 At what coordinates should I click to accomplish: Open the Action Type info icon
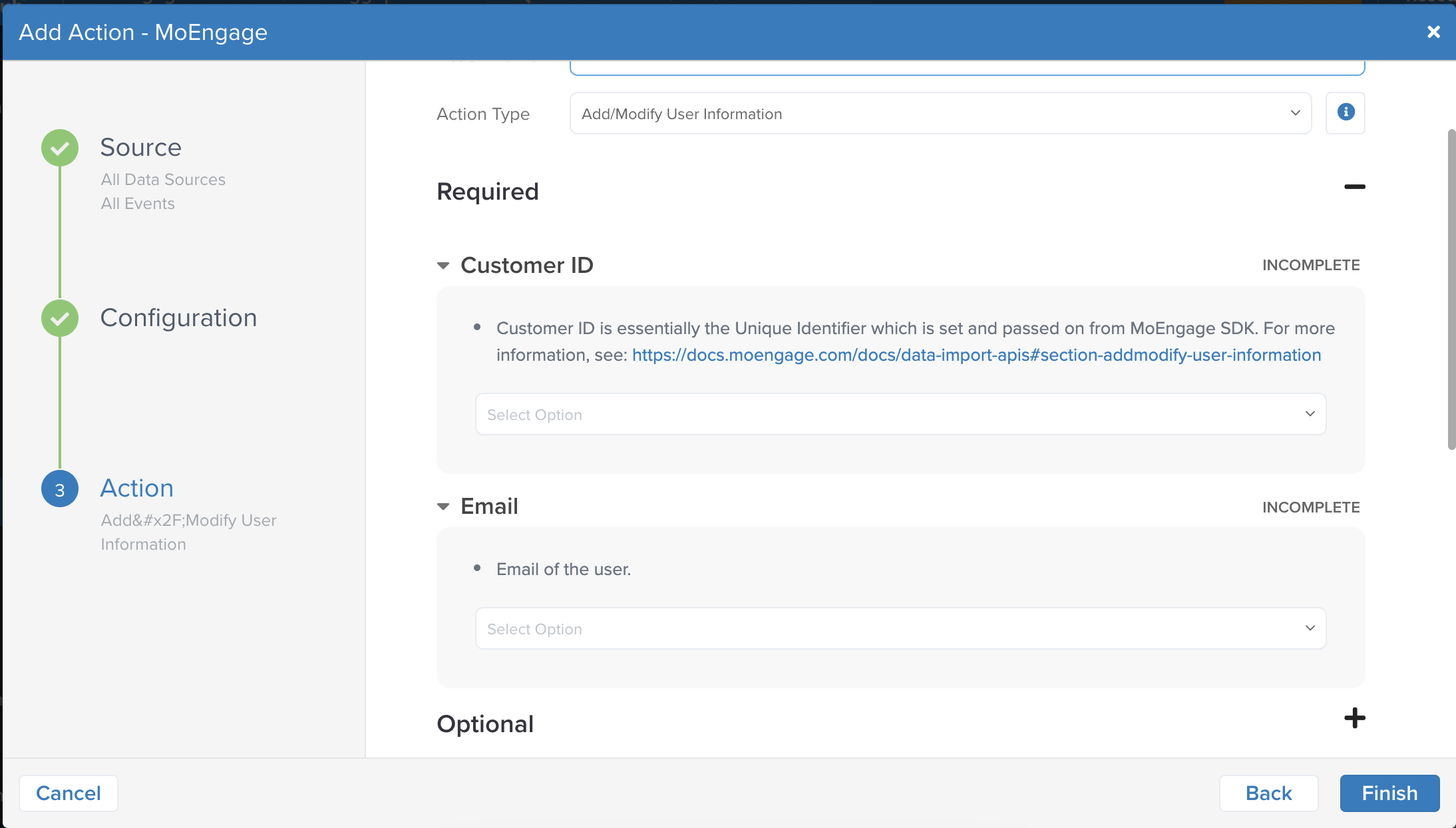[x=1345, y=112]
